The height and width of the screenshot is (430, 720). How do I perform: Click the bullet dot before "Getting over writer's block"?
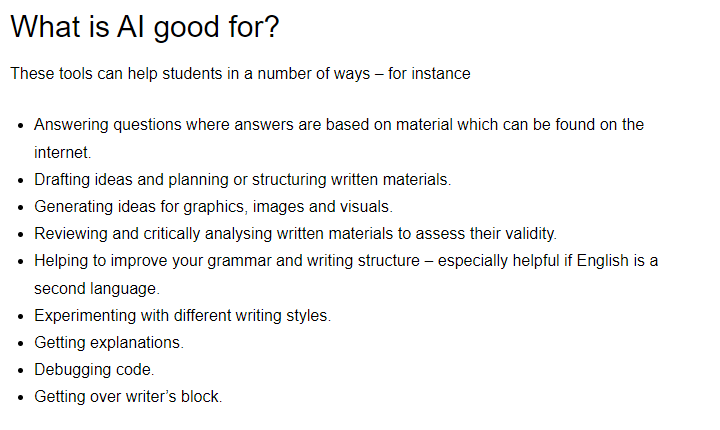click(21, 397)
